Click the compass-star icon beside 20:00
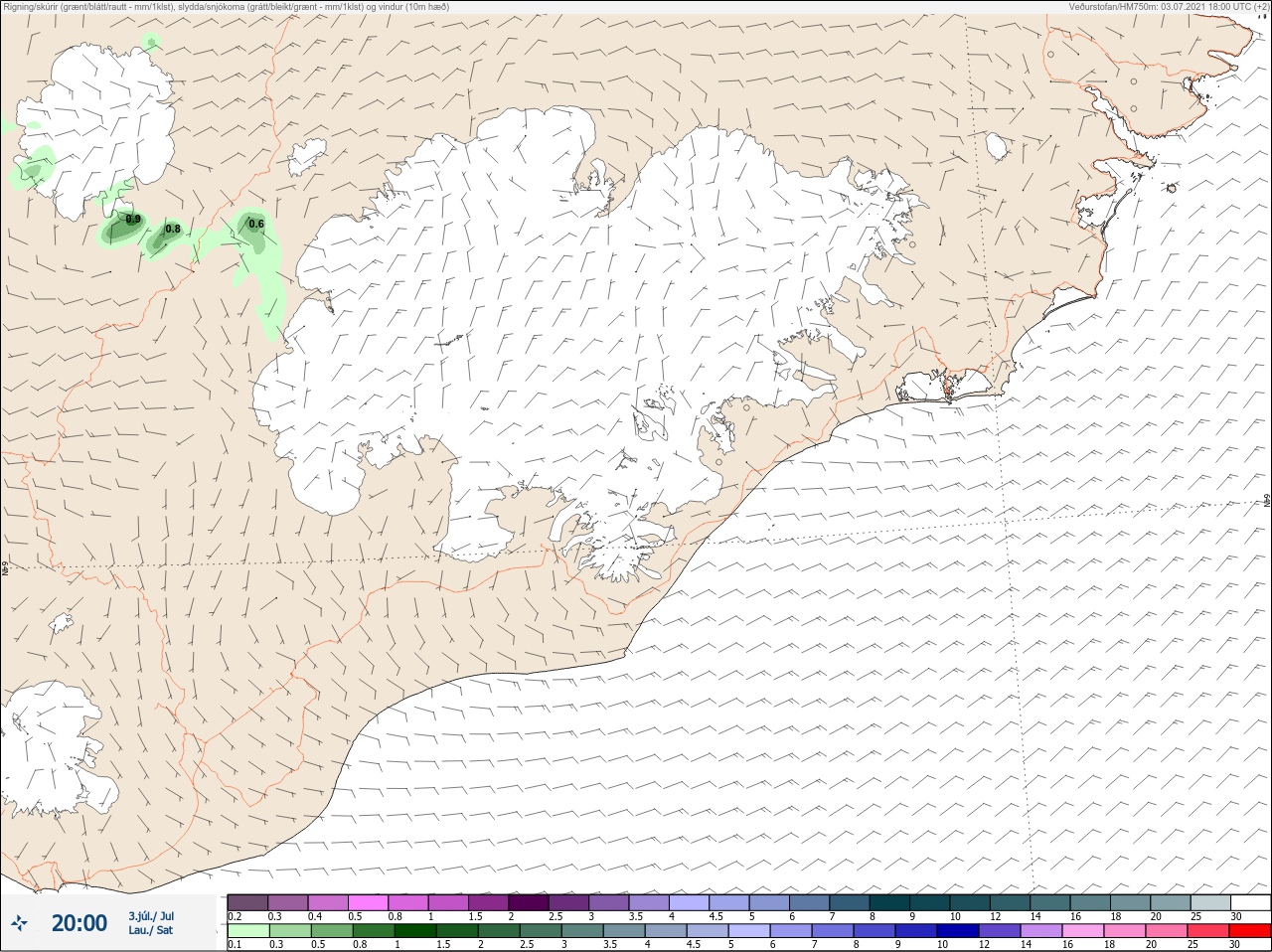 click(x=19, y=923)
